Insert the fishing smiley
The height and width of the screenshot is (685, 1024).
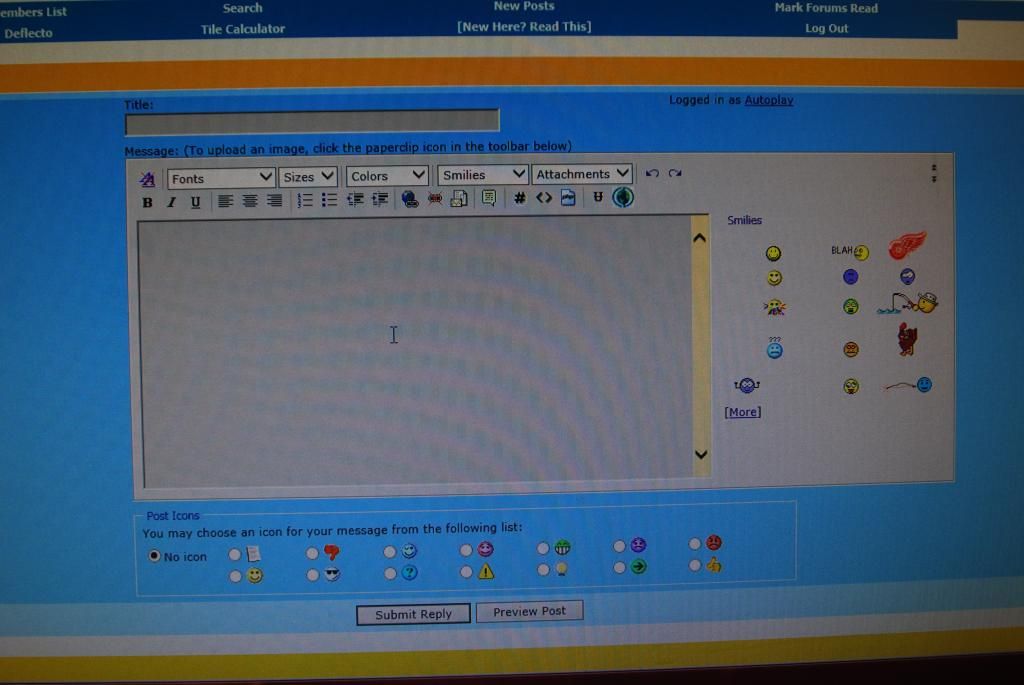[x=908, y=303]
